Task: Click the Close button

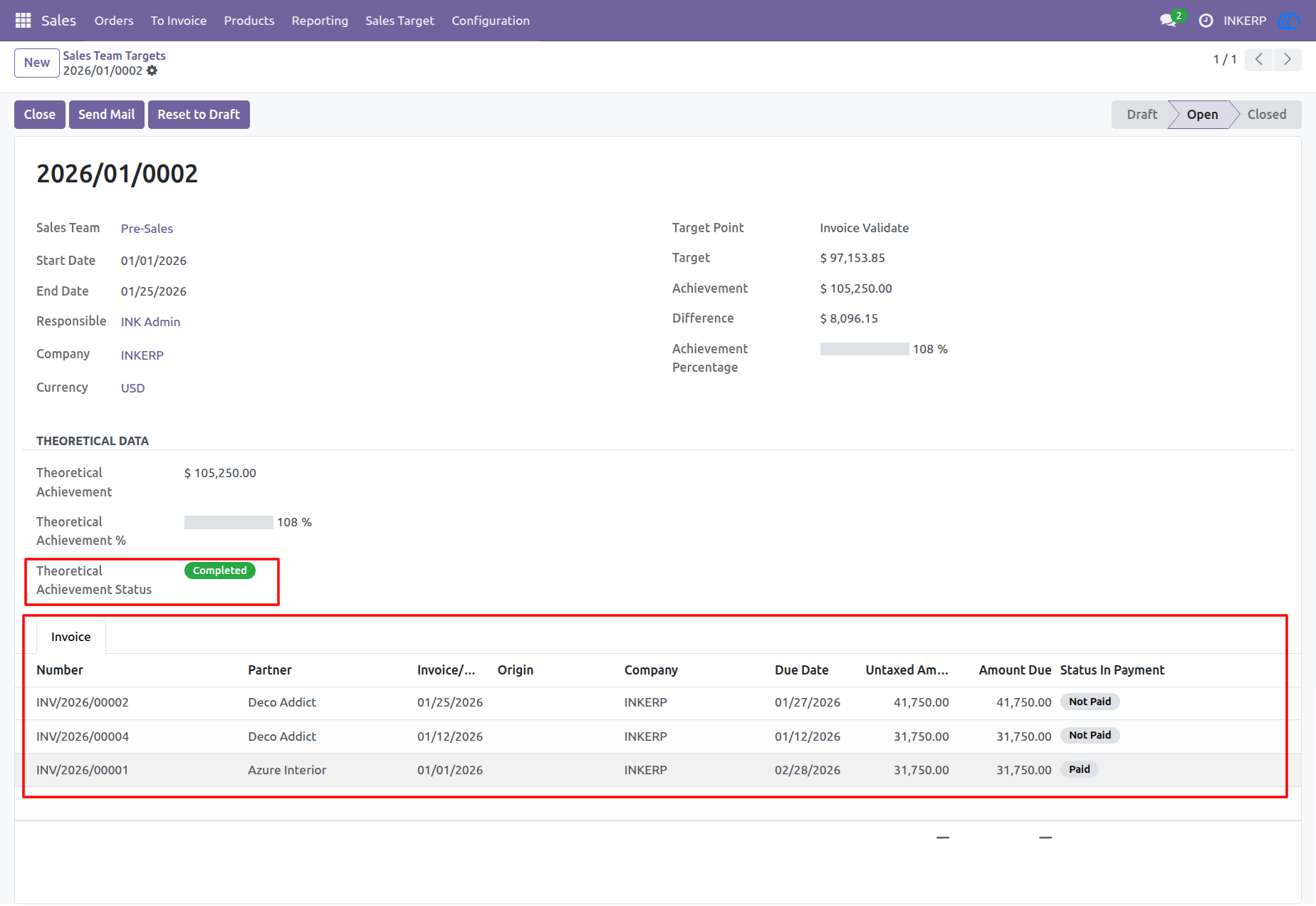Action: coord(40,115)
